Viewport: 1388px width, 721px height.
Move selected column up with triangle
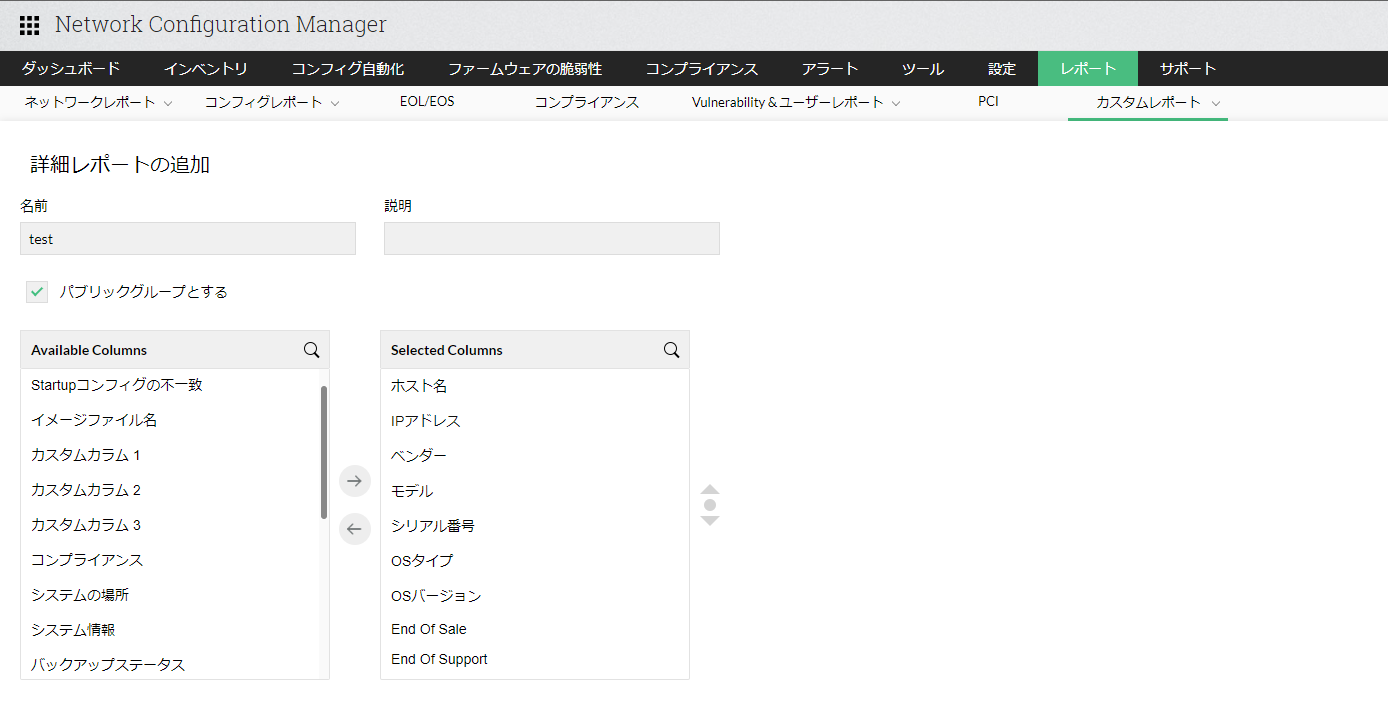click(x=710, y=489)
